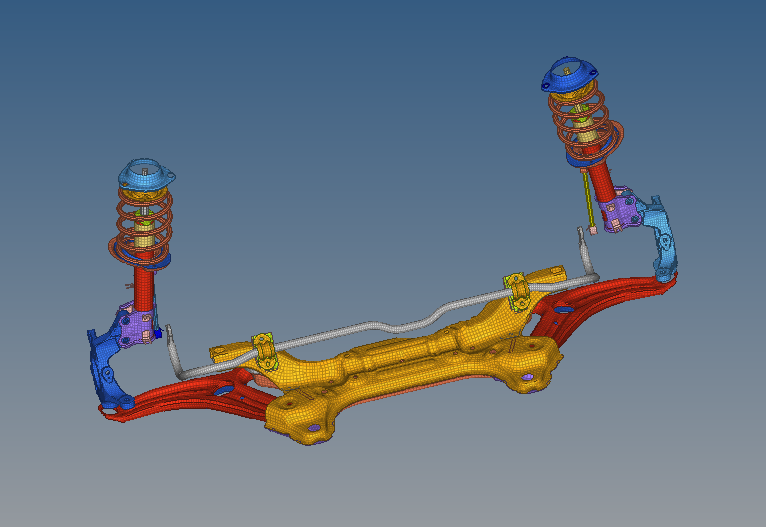Select the left stabilizer bar bushing bracket
The image size is (766, 527).
[265, 352]
